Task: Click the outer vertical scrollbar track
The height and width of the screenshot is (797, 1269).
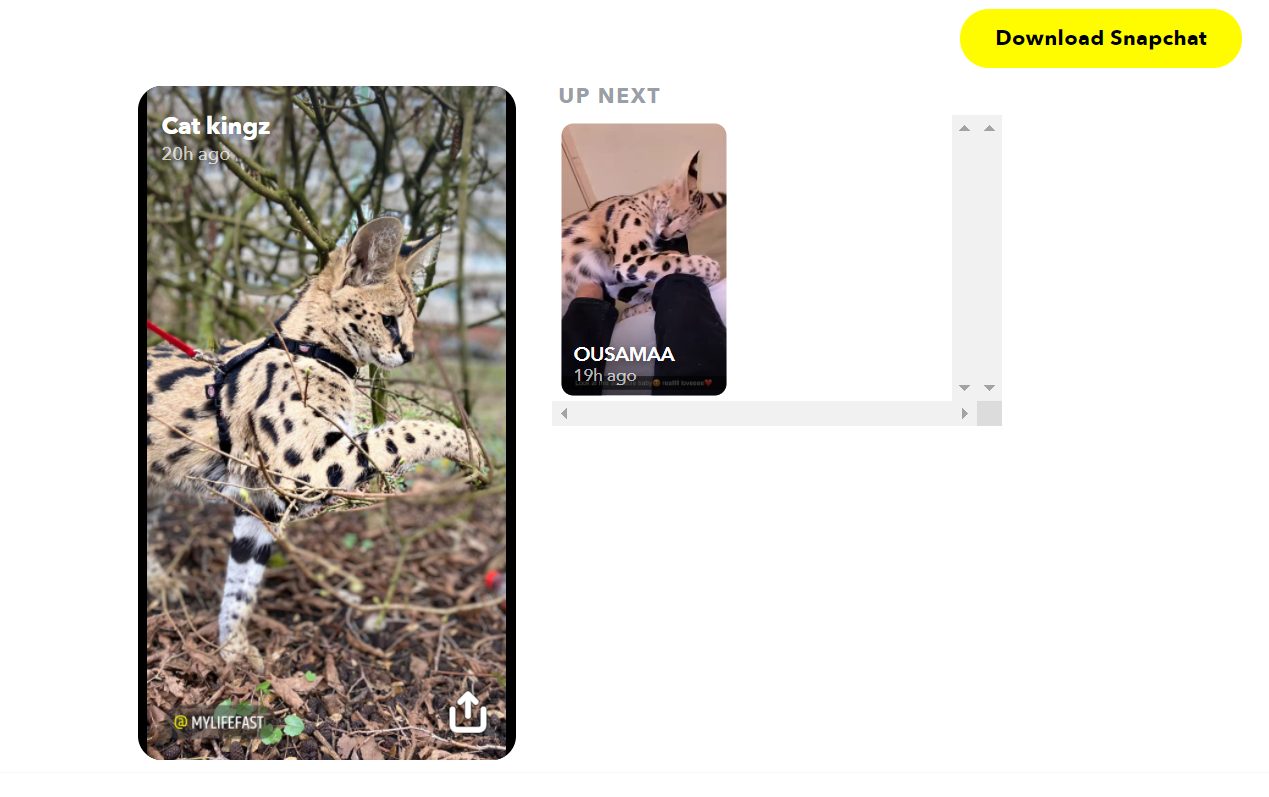Action: click(x=989, y=258)
